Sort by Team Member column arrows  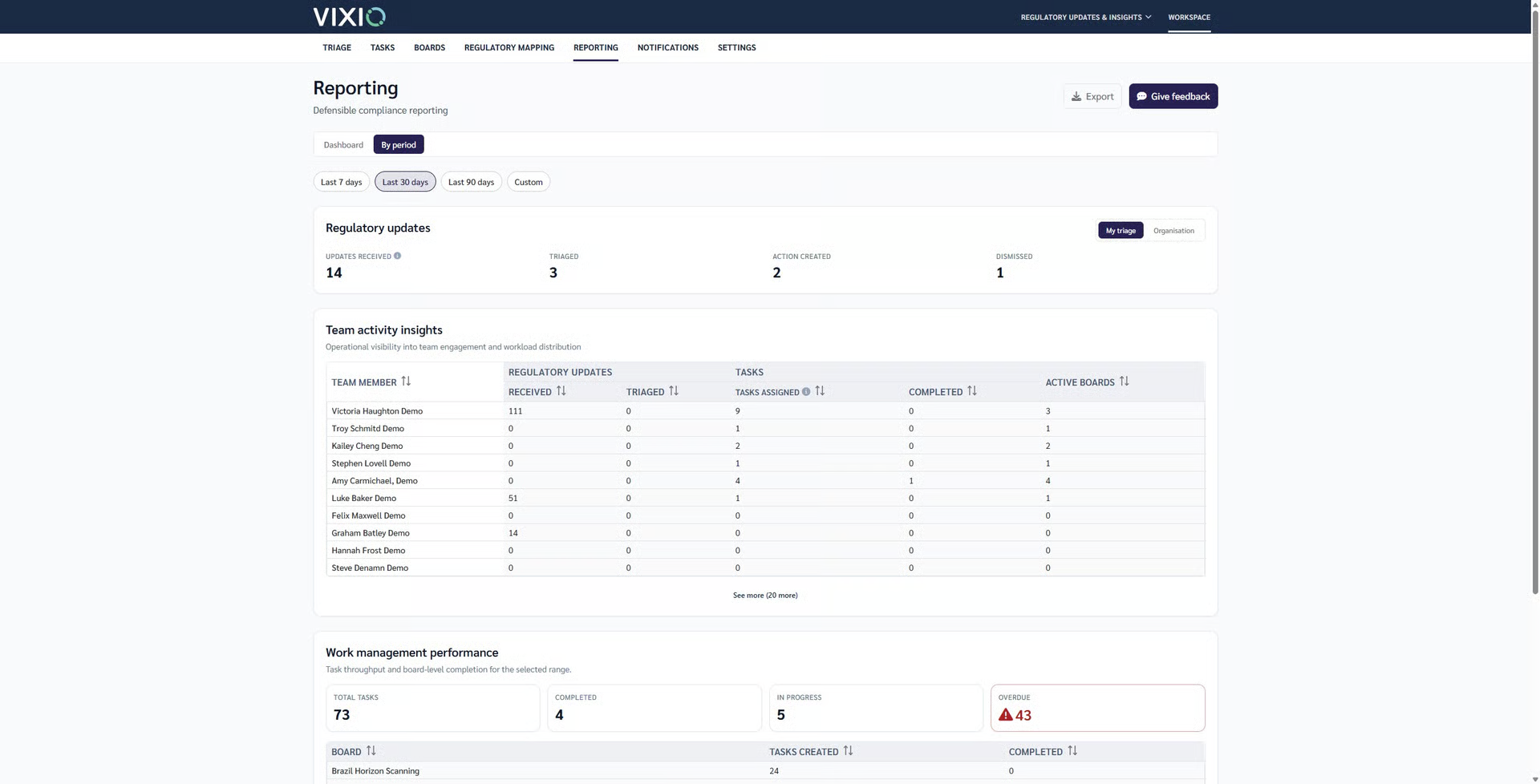pos(406,382)
